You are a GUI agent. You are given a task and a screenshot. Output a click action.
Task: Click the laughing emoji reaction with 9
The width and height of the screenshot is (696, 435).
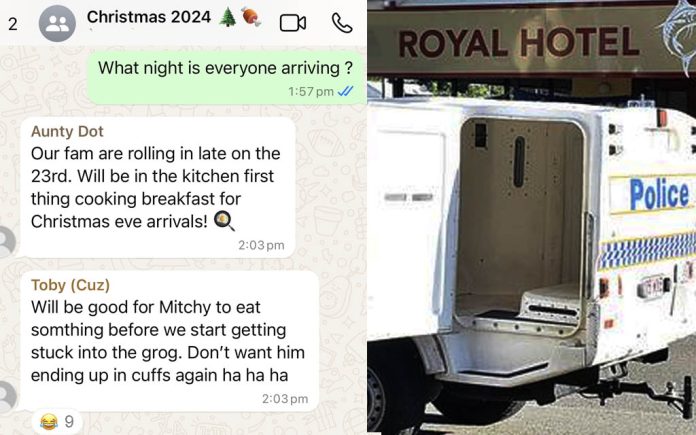click(56, 421)
